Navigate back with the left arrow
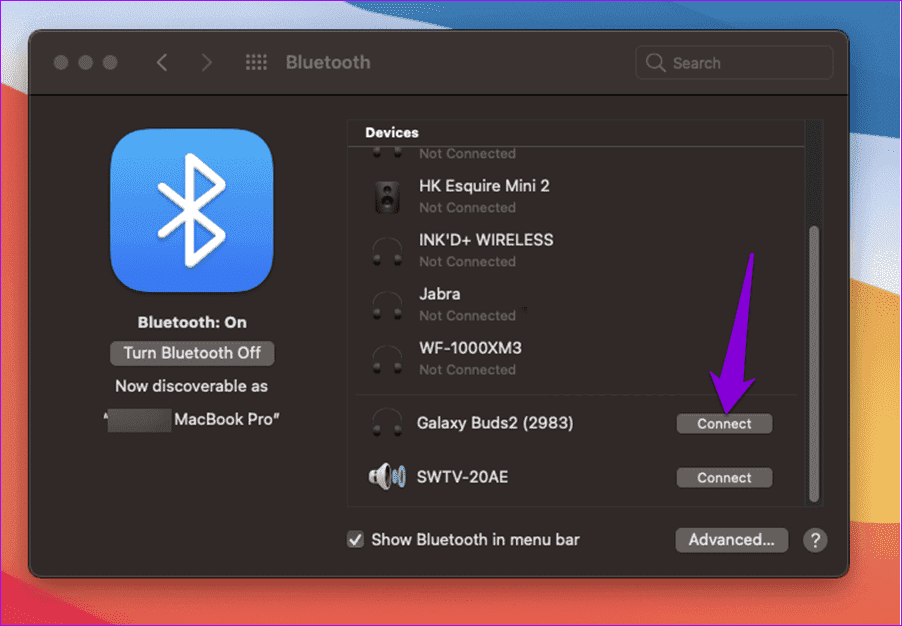Viewport: 902px width, 626px height. tap(162, 62)
